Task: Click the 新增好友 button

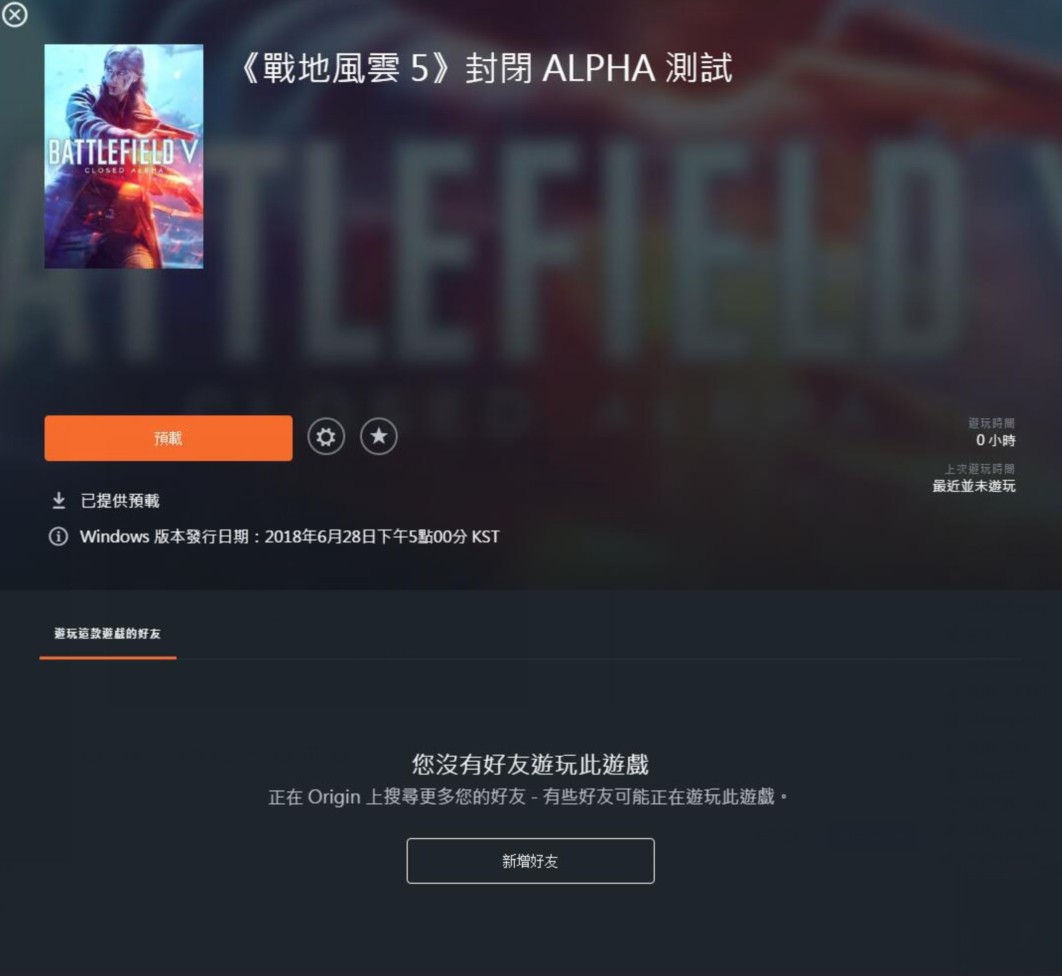Action: coord(530,861)
